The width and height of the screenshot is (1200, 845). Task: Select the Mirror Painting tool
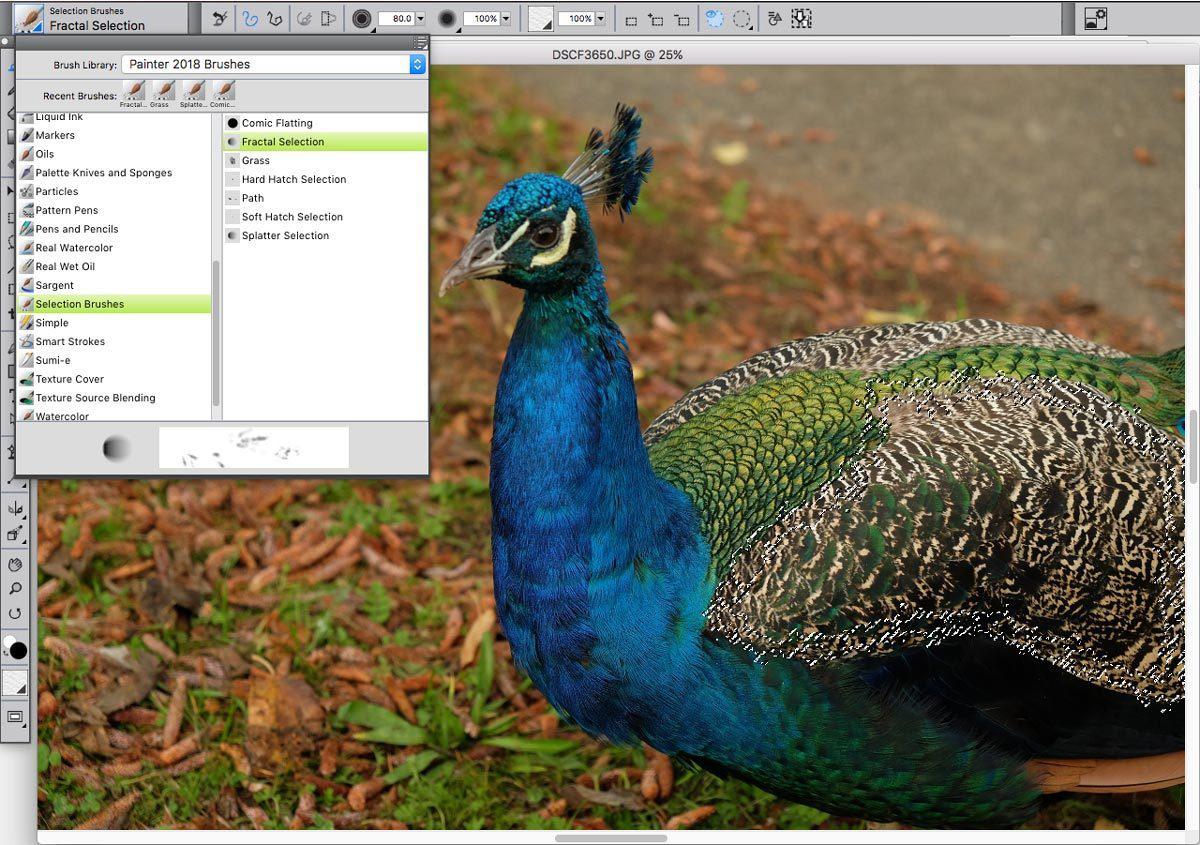coord(15,507)
